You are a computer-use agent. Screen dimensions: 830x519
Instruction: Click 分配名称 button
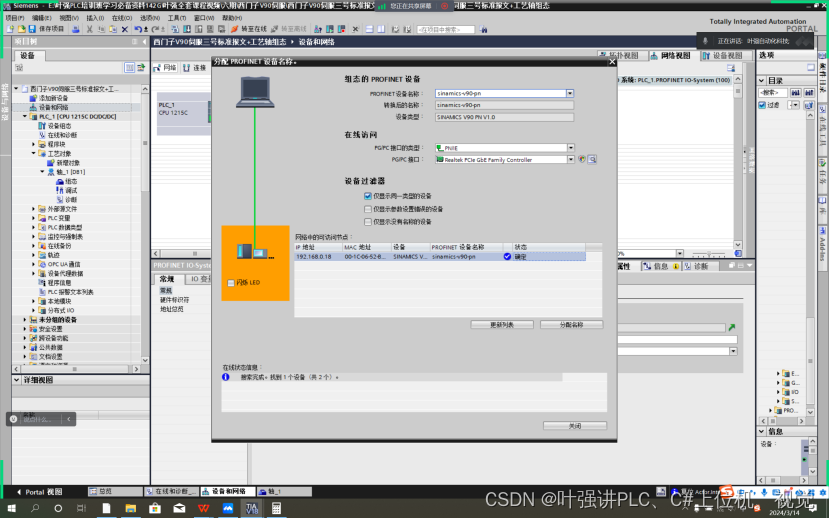[571, 325]
